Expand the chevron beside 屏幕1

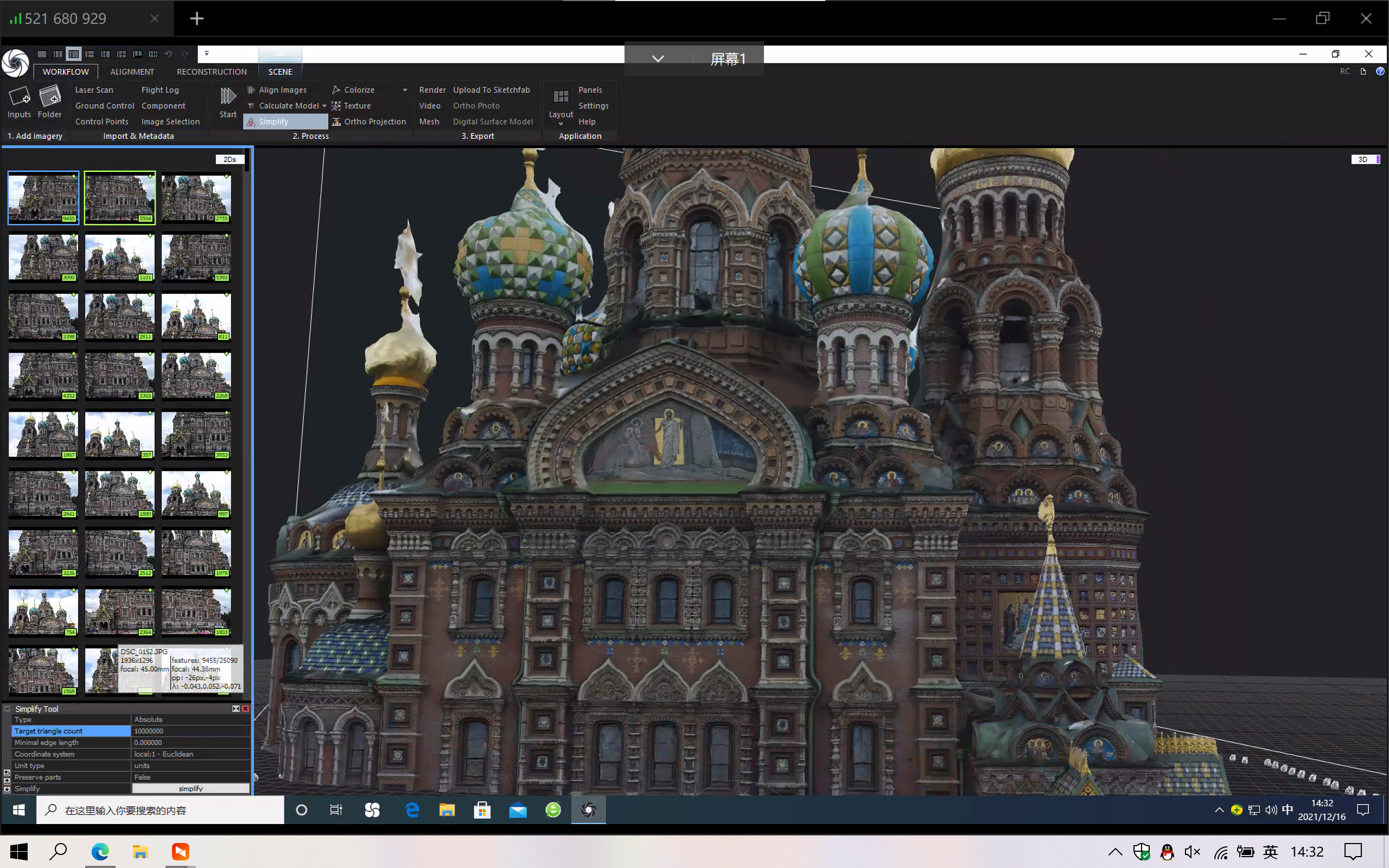click(658, 59)
